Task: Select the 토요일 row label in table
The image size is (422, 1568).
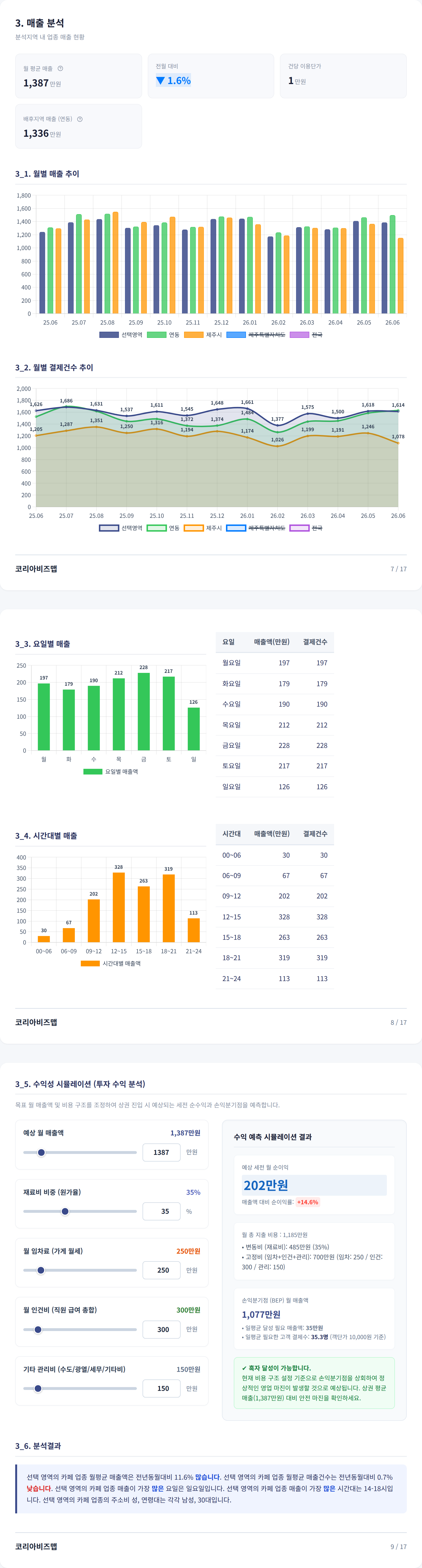Action: [231, 766]
